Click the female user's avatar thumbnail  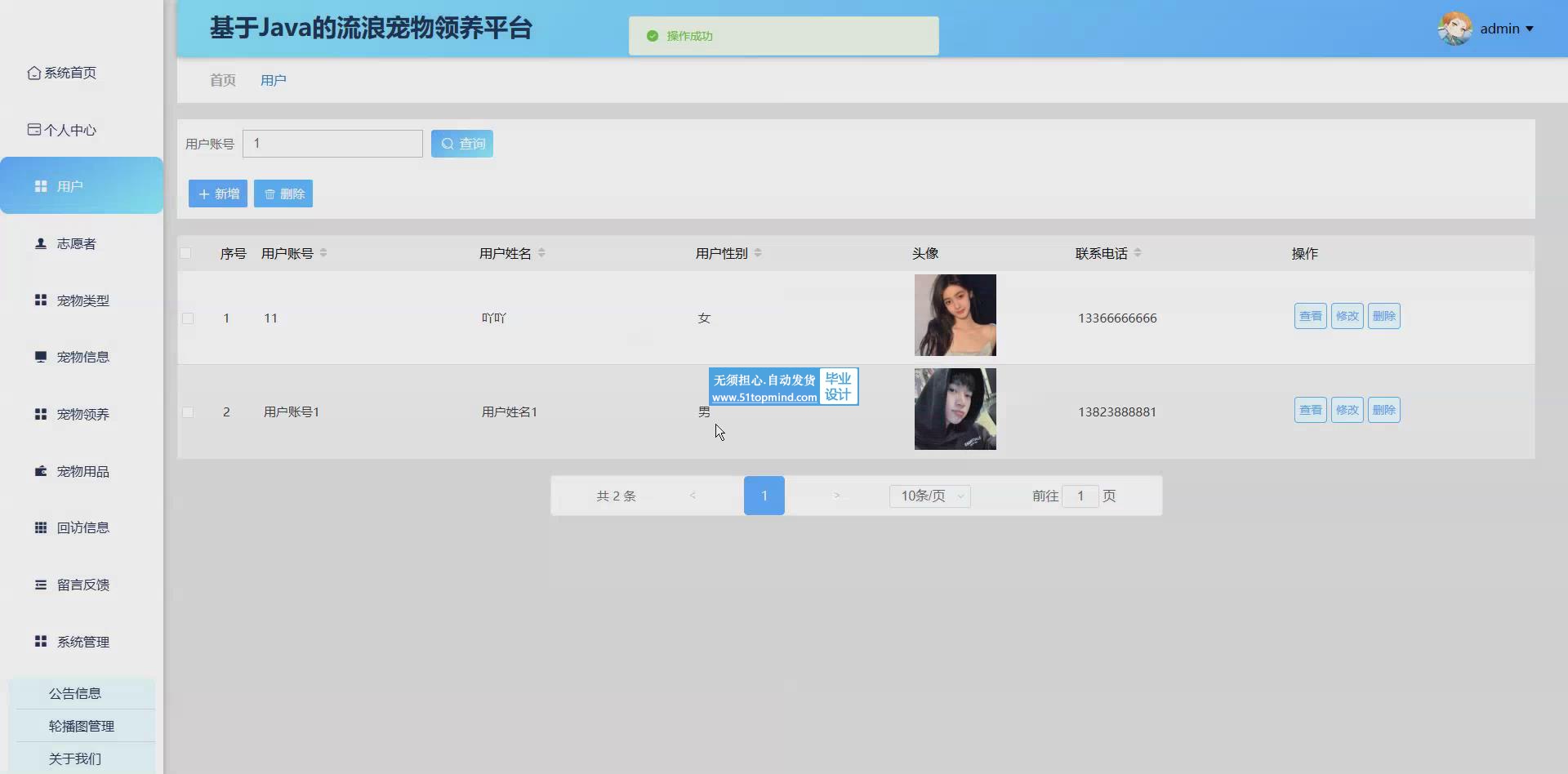(x=955, y=315)
